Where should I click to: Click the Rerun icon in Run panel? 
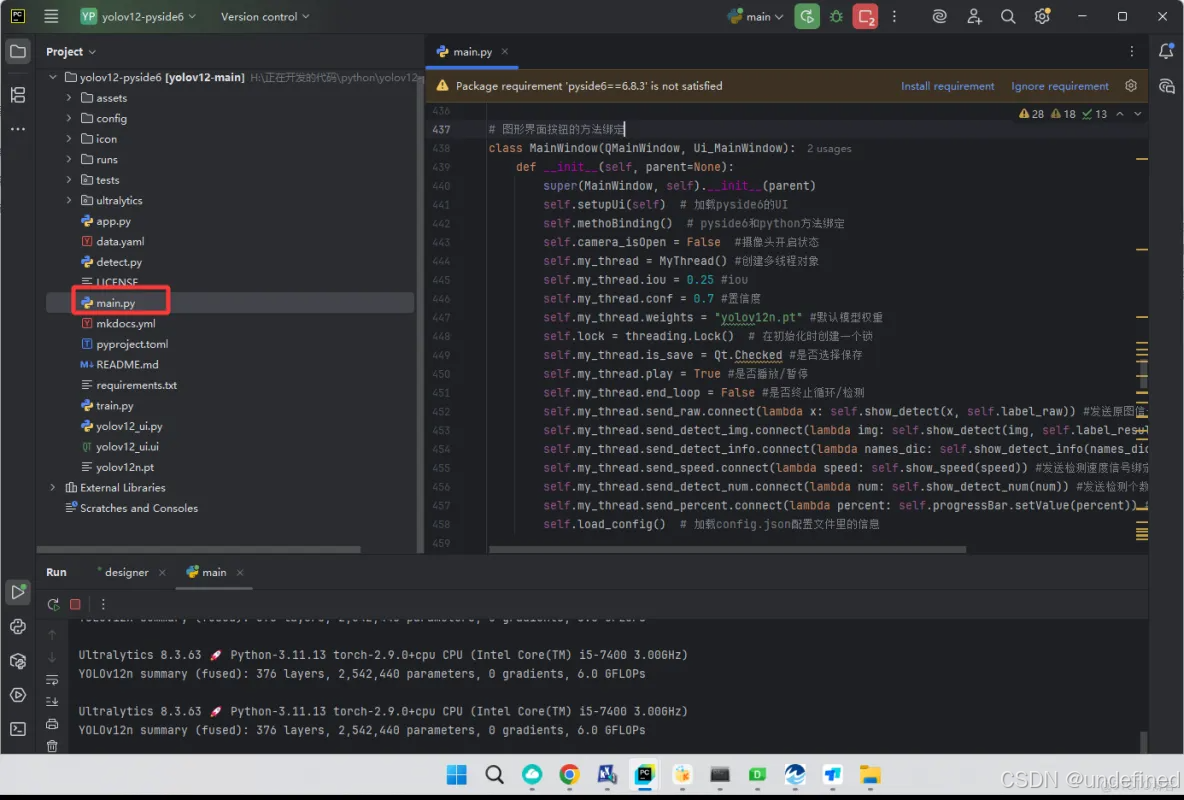pos(53,604)
